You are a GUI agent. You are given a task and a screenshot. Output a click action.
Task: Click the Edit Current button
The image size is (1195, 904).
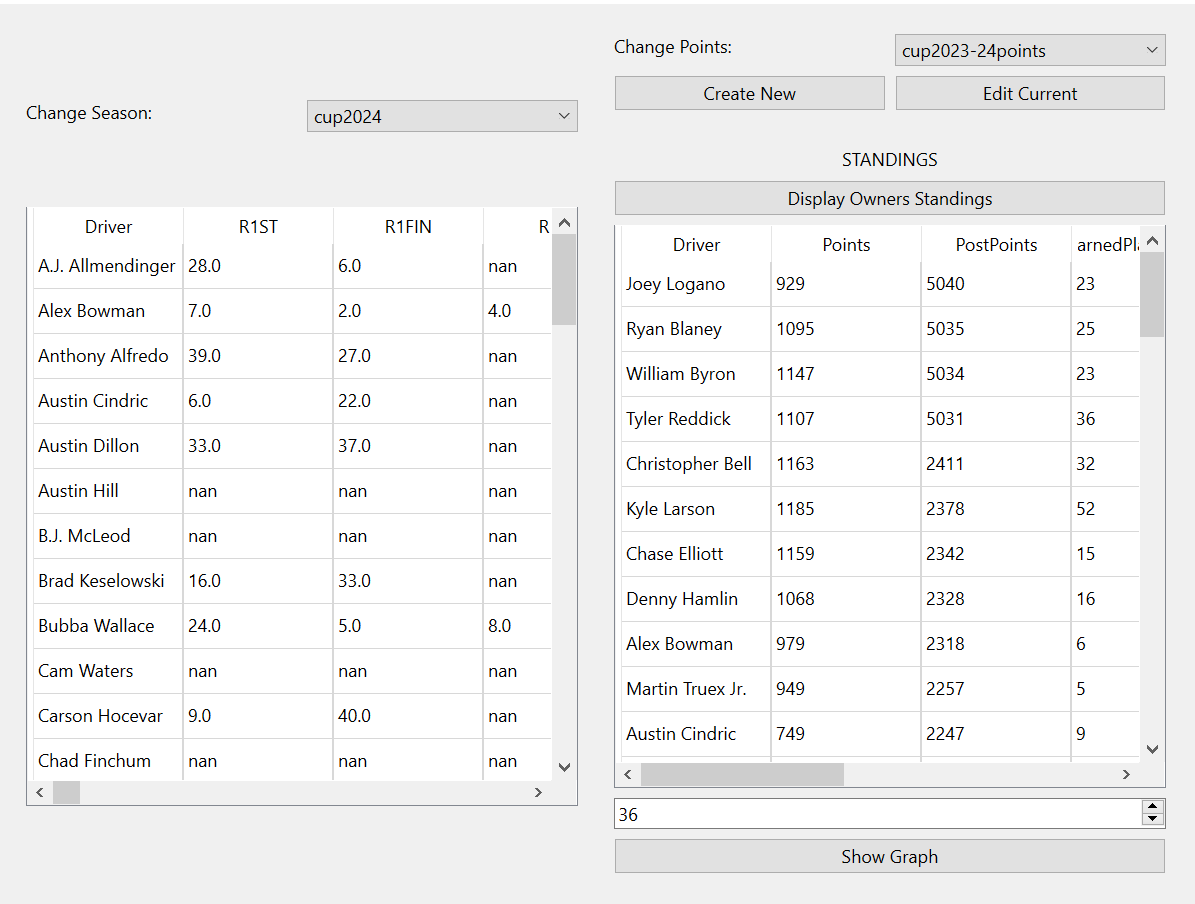click(x=1030, y=93)
